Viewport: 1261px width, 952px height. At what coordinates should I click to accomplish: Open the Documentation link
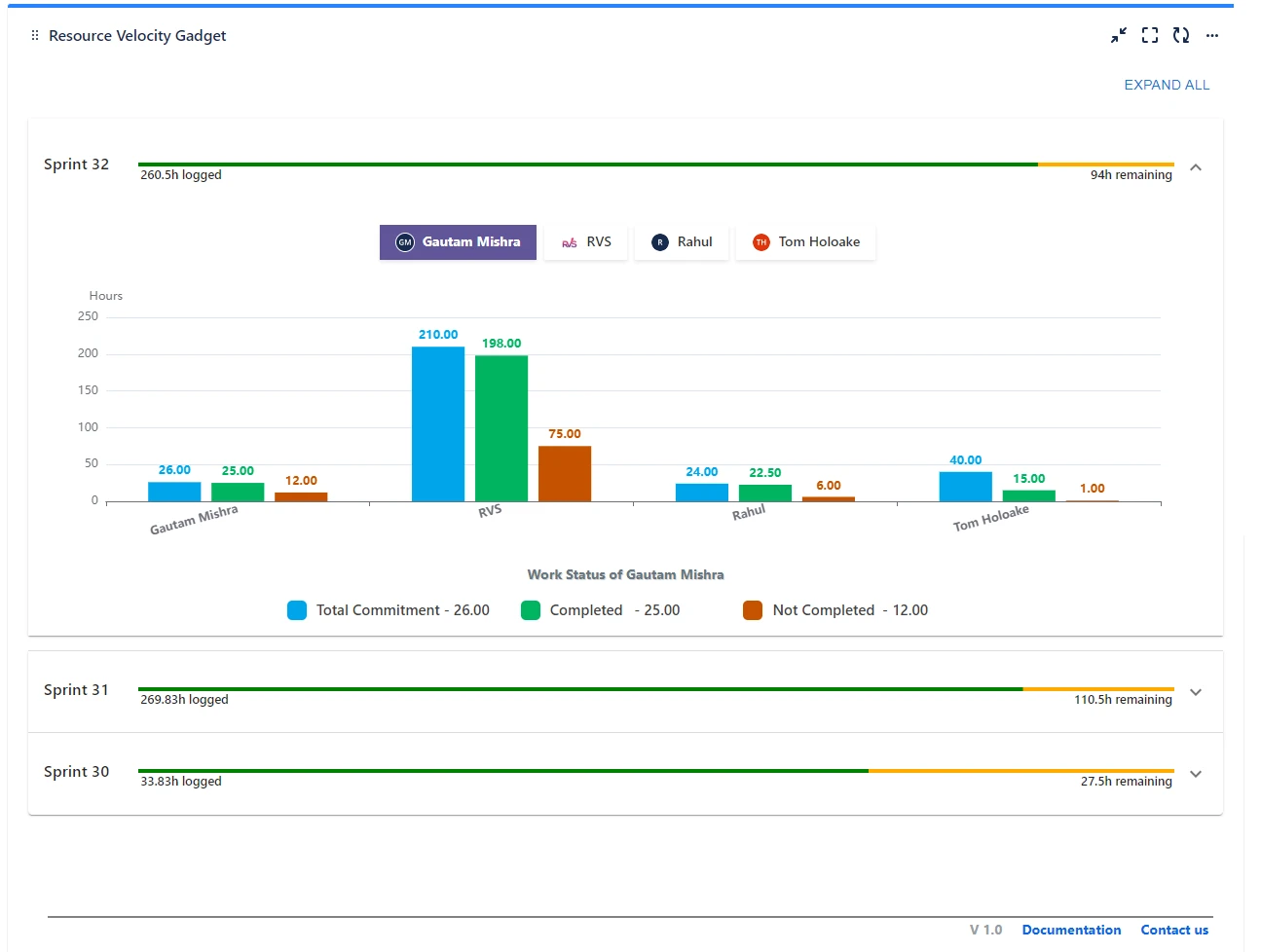coord(1071,930)
